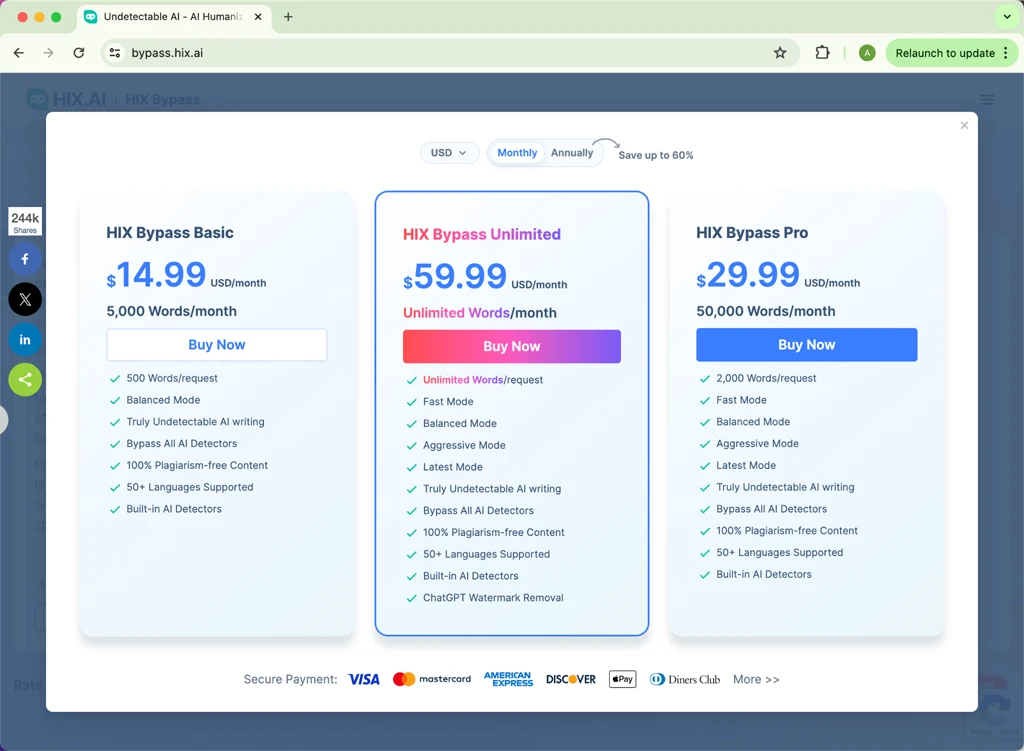Open the hamburger menu in page header
1024x751 pixels.
tap(987, 100)
